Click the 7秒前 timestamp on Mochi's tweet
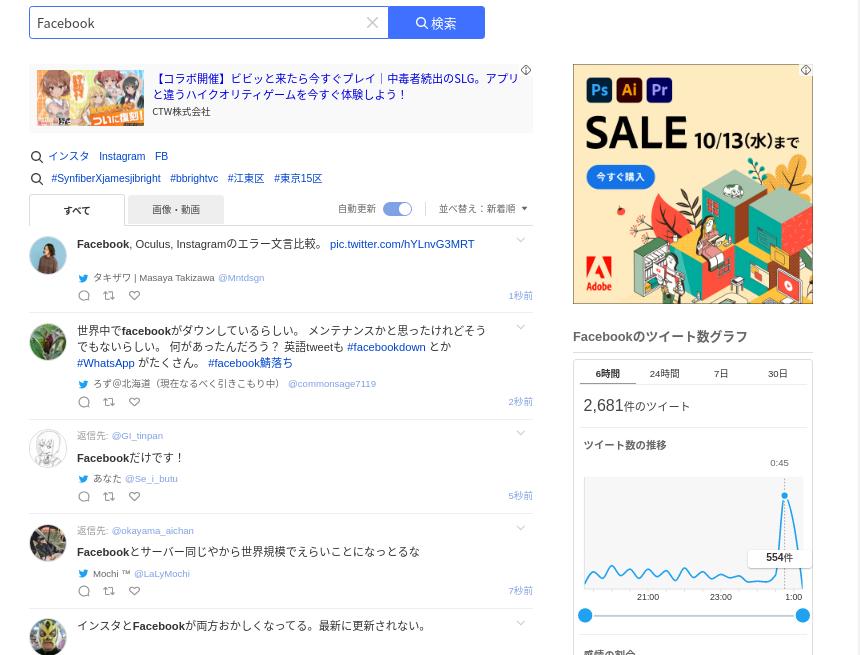The height and width of the screenshot is (655, 860). click(x=520, y=591)
